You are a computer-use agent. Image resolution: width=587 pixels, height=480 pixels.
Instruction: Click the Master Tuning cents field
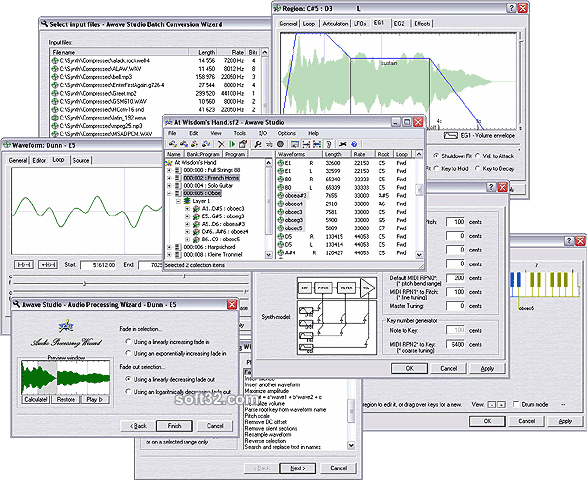pos(455,306)
